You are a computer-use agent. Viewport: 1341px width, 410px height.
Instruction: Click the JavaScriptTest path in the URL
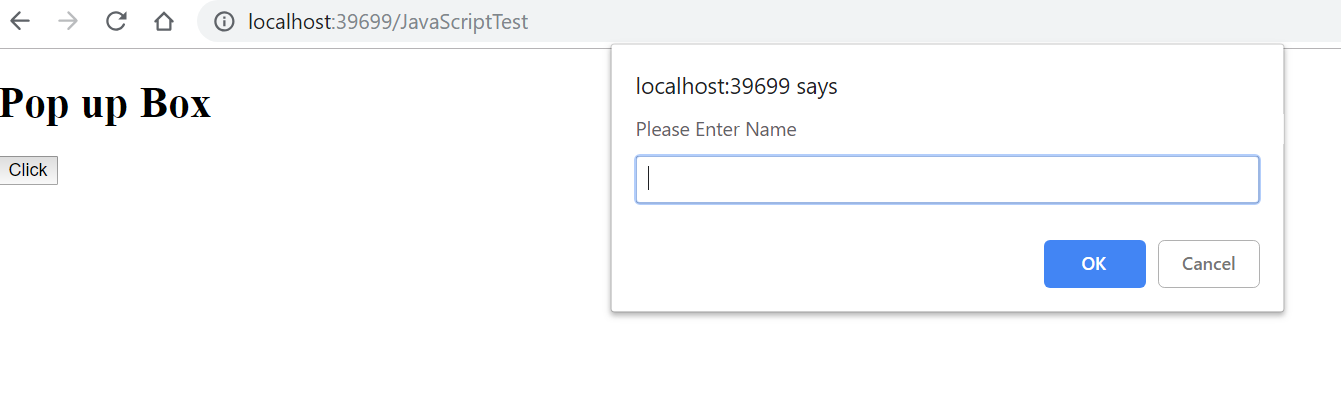click(x=463, y=21)
